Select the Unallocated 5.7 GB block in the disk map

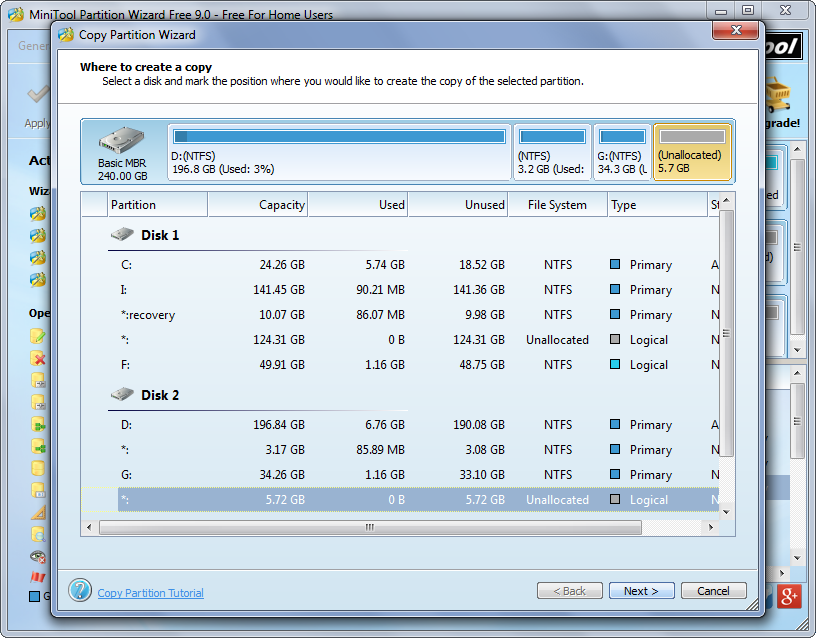tap(692, 151)
